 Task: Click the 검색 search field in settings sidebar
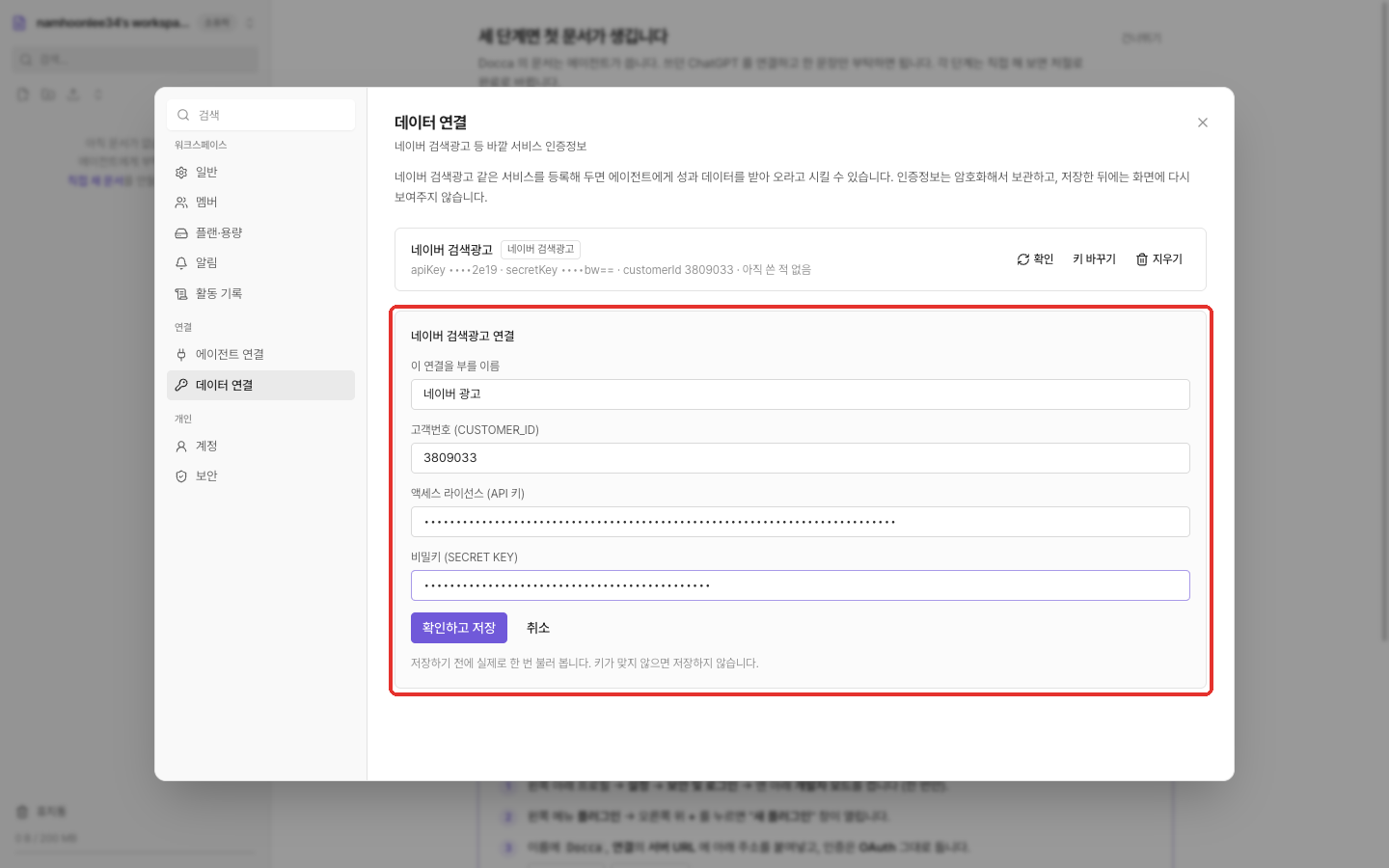click(x=260, y=115)
